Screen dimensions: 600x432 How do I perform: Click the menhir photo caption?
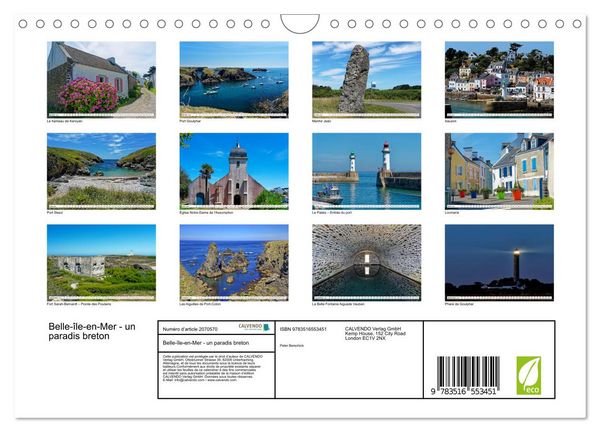point(321,121)
